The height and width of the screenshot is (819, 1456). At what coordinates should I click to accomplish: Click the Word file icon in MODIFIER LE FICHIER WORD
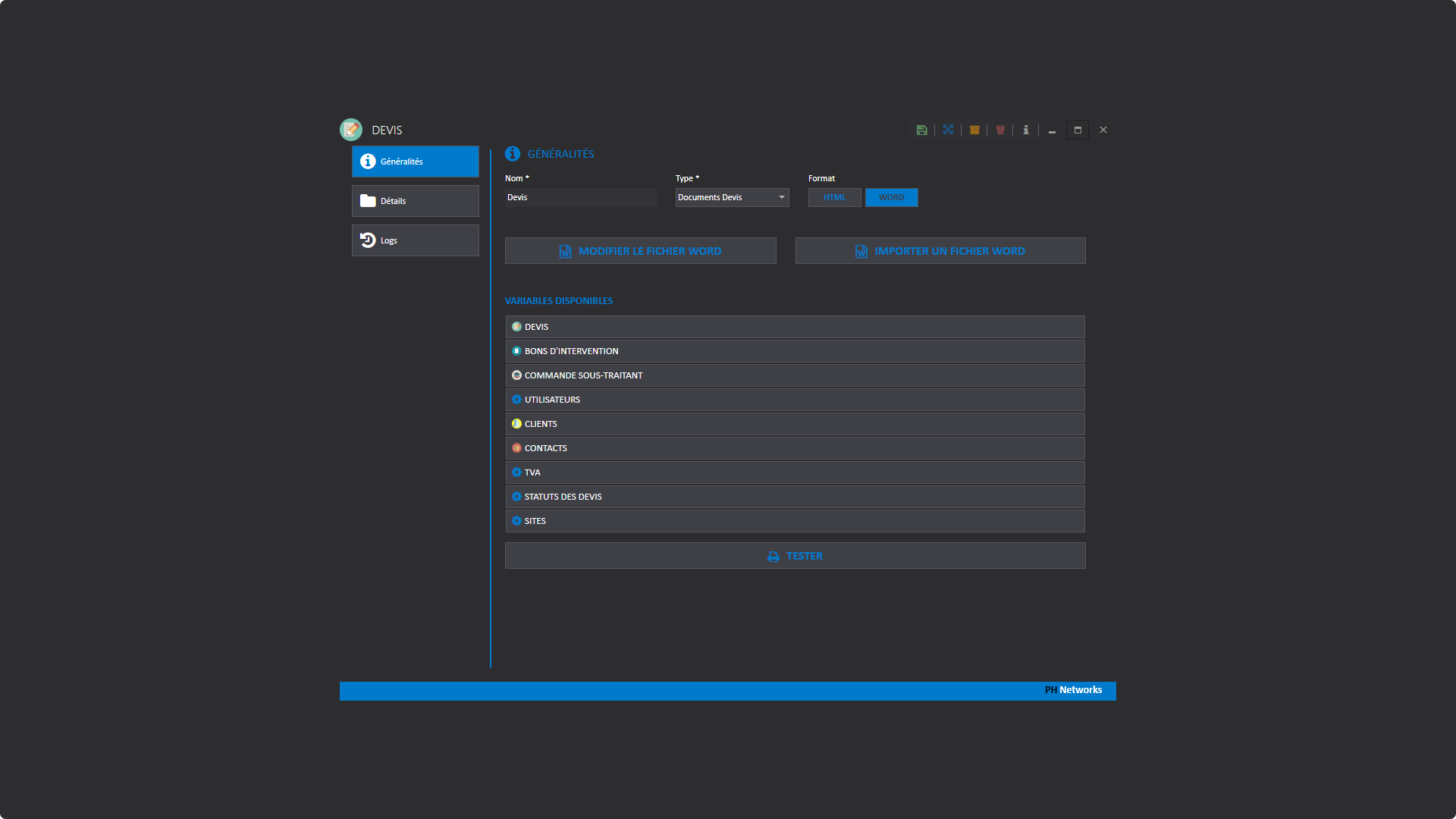pyautogui.click(x=566, y=251)
